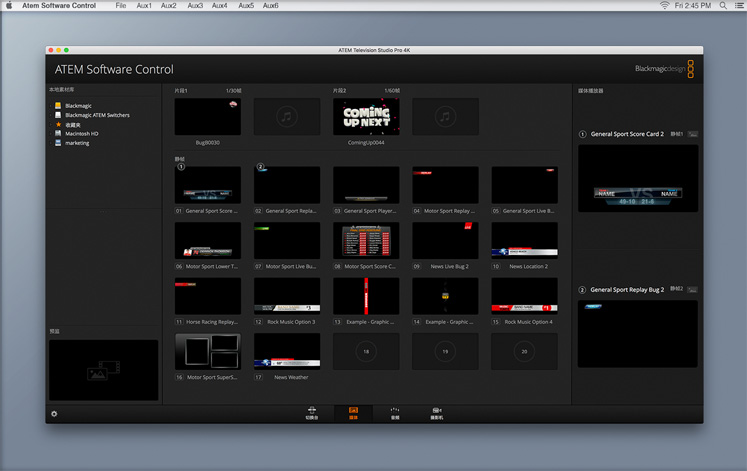Click the empty audio slot beside clip ComingUp0044

(x=445, y=117)
